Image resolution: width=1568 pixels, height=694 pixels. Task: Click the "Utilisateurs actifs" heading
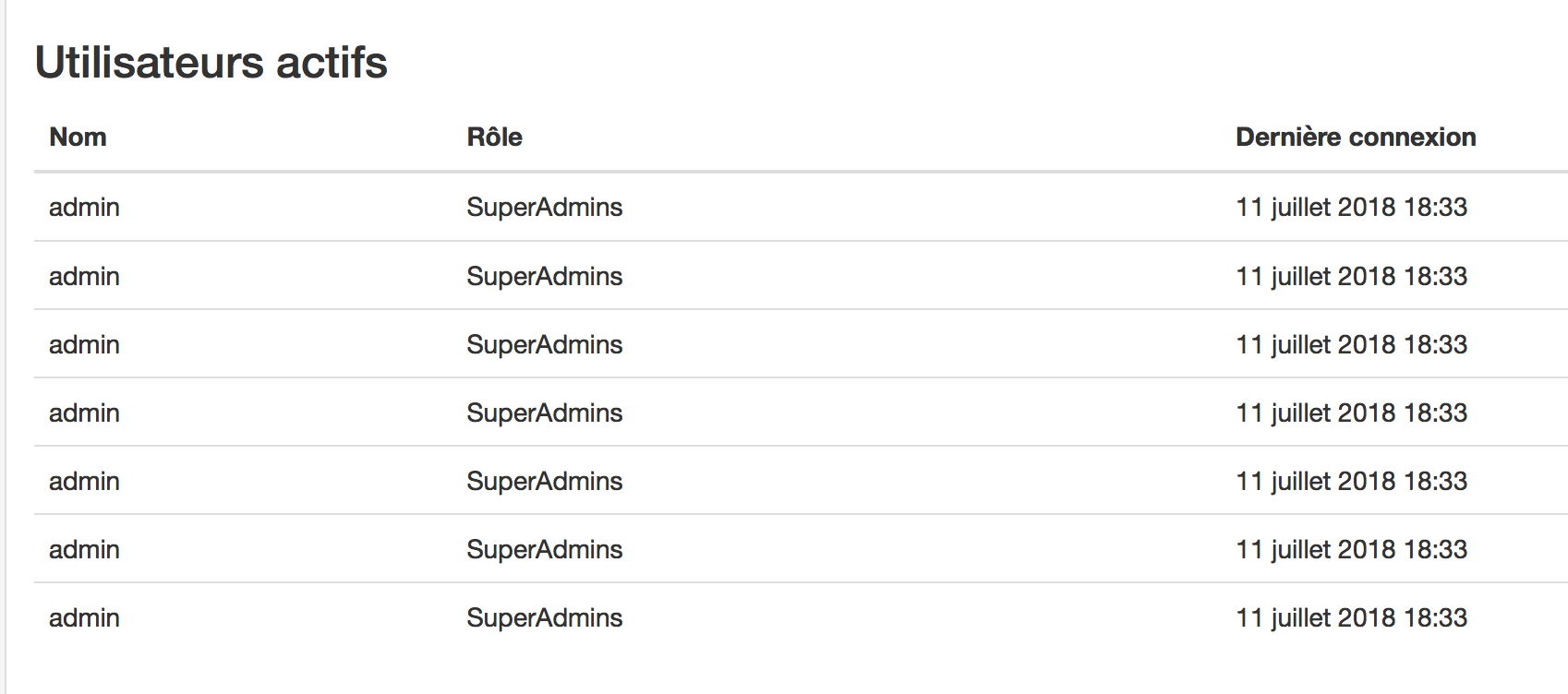[x=211, y=63]
